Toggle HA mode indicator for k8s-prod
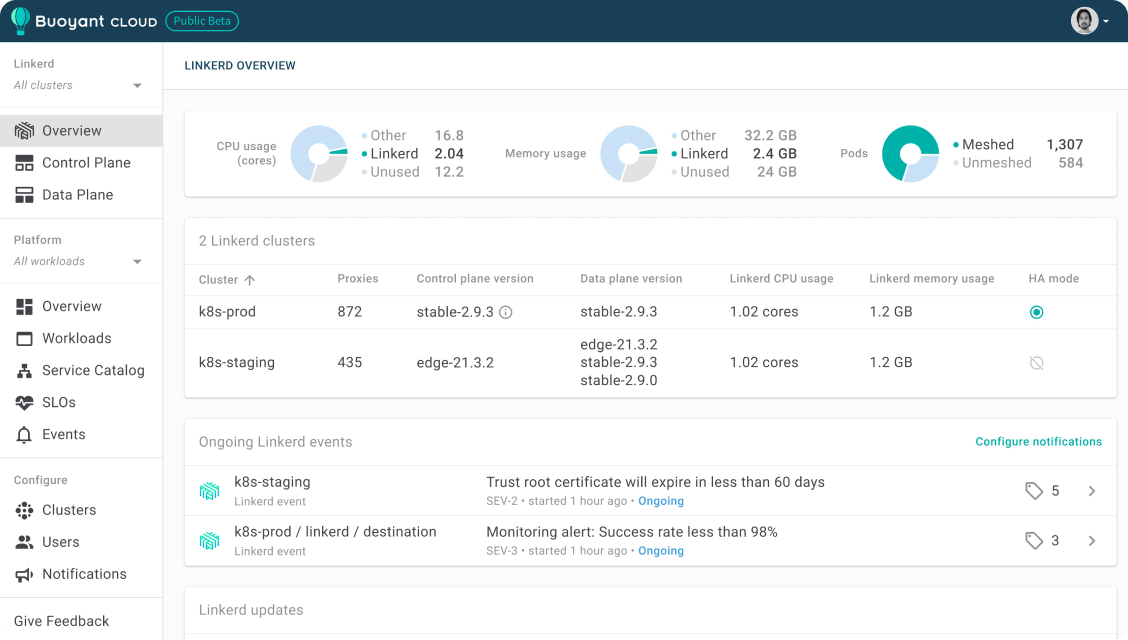This screenshot has height=640, width=1128. [x=1037, y=312]
